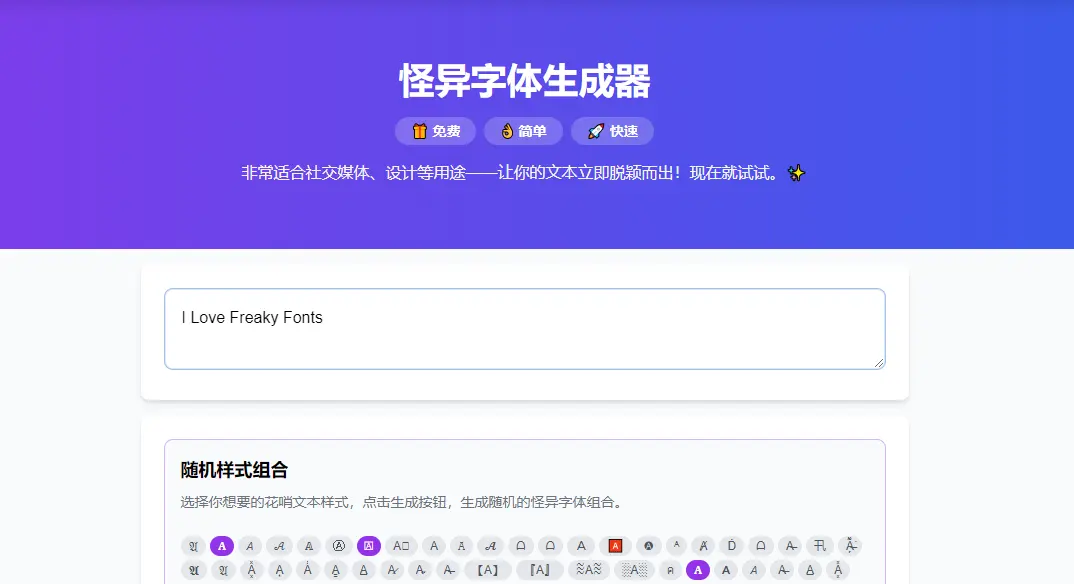The image size is (1074, 584).
Task: Click the 简单 OK-hand badge
Action: (523, 131)
